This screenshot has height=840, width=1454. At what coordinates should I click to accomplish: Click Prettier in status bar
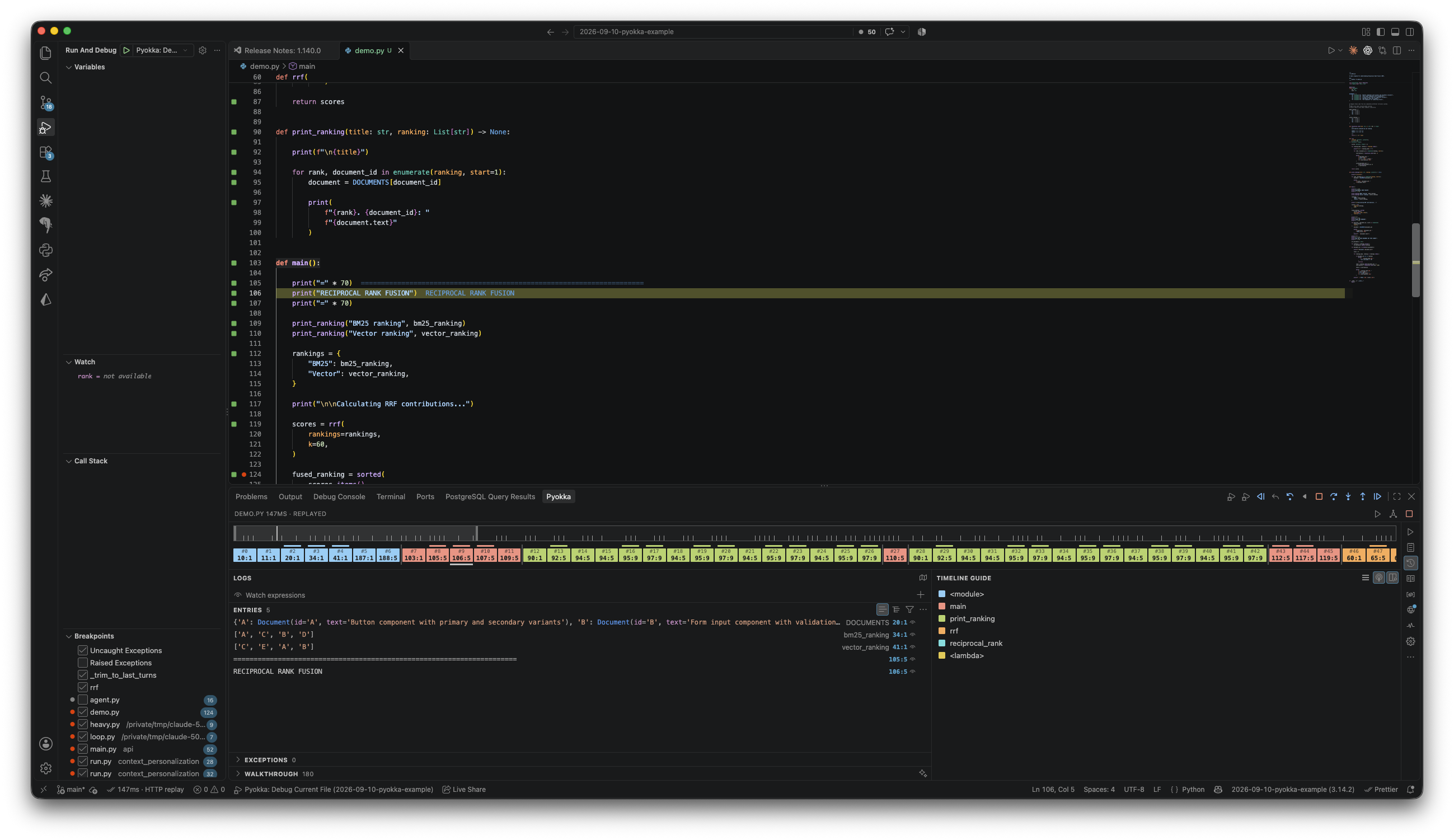[1381, 790]
